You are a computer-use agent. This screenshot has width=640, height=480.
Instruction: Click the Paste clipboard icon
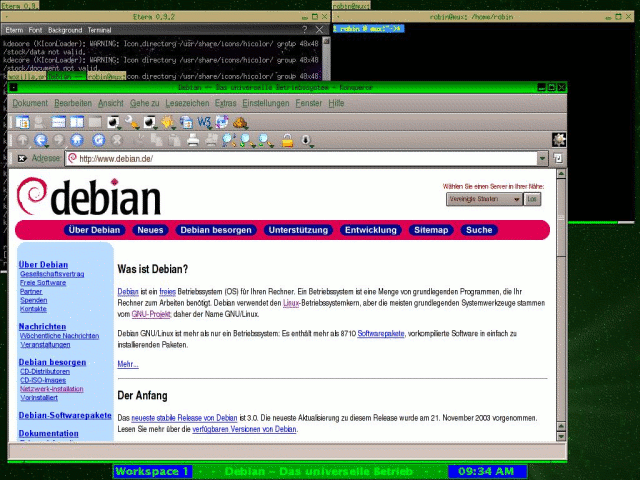[175, 140]
